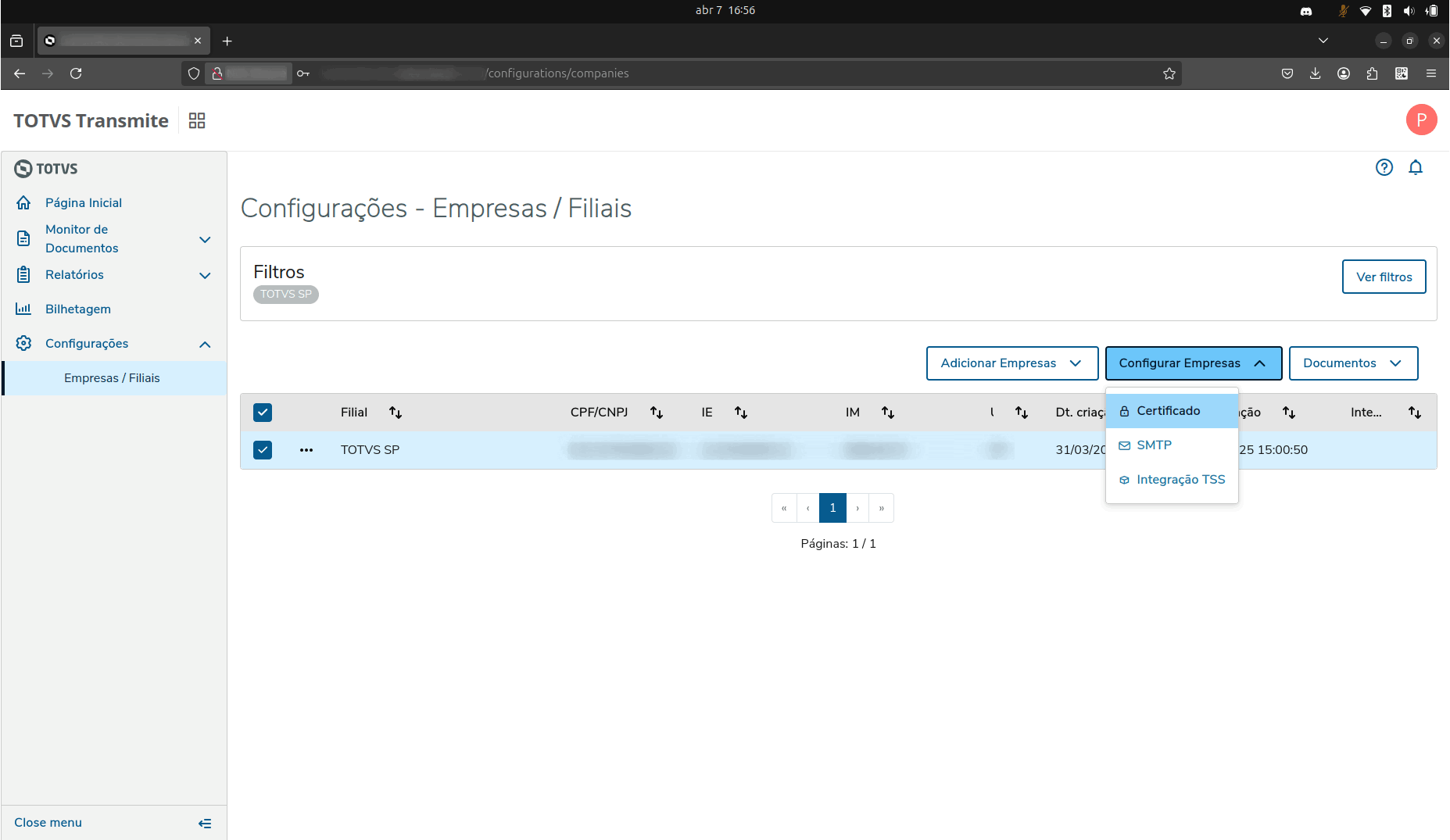Open the Adicionar Empresas dropdown

[x=1012, y=363]
